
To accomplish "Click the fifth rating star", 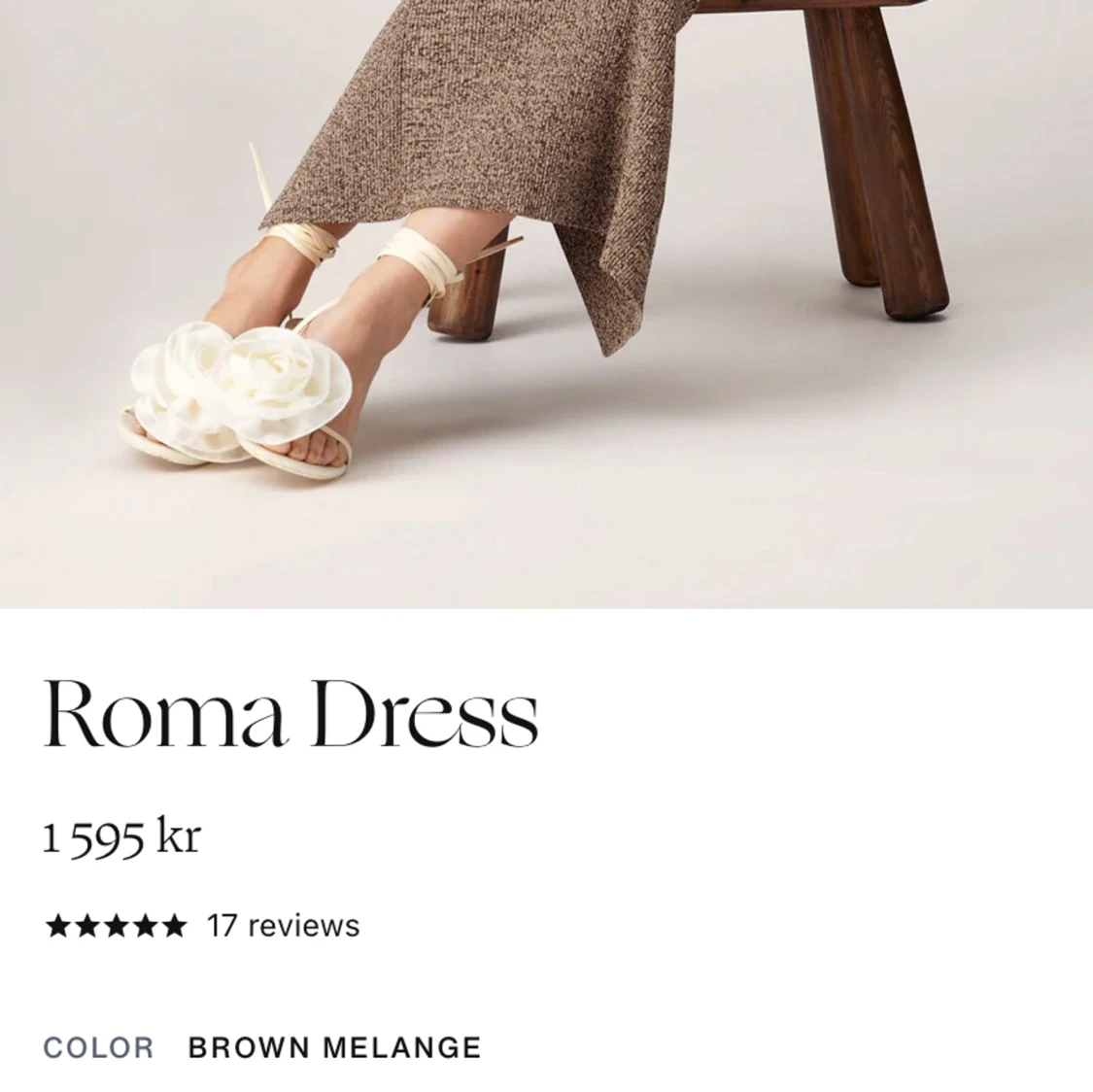I will 174,926.
